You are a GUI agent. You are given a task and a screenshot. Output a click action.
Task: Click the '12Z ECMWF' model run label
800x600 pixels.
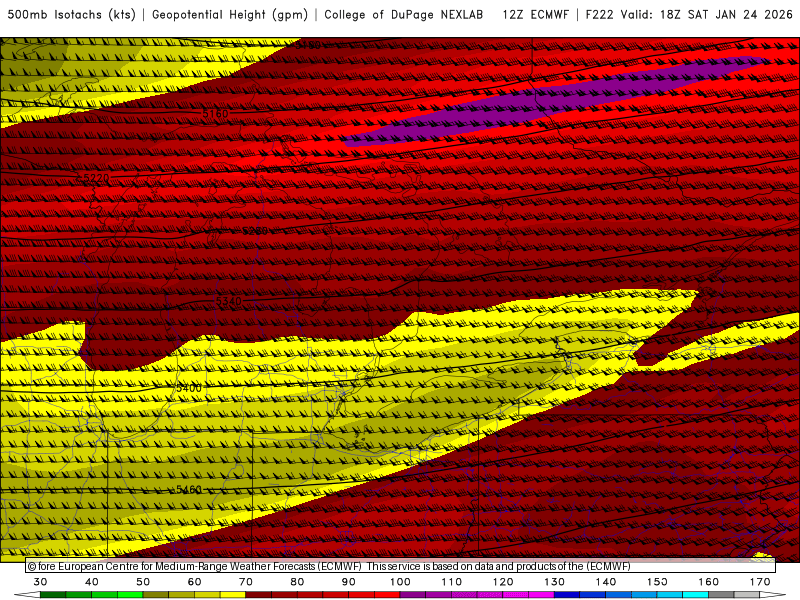[x=535, y=15]
